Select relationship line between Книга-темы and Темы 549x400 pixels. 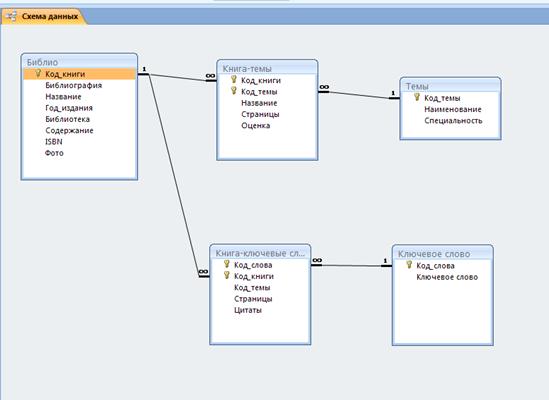(x=359, y=95)
